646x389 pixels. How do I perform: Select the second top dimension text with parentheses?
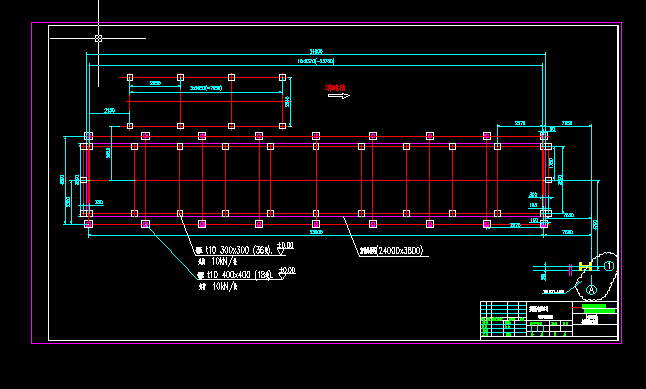pyautogui.click(x=316, y=61)
